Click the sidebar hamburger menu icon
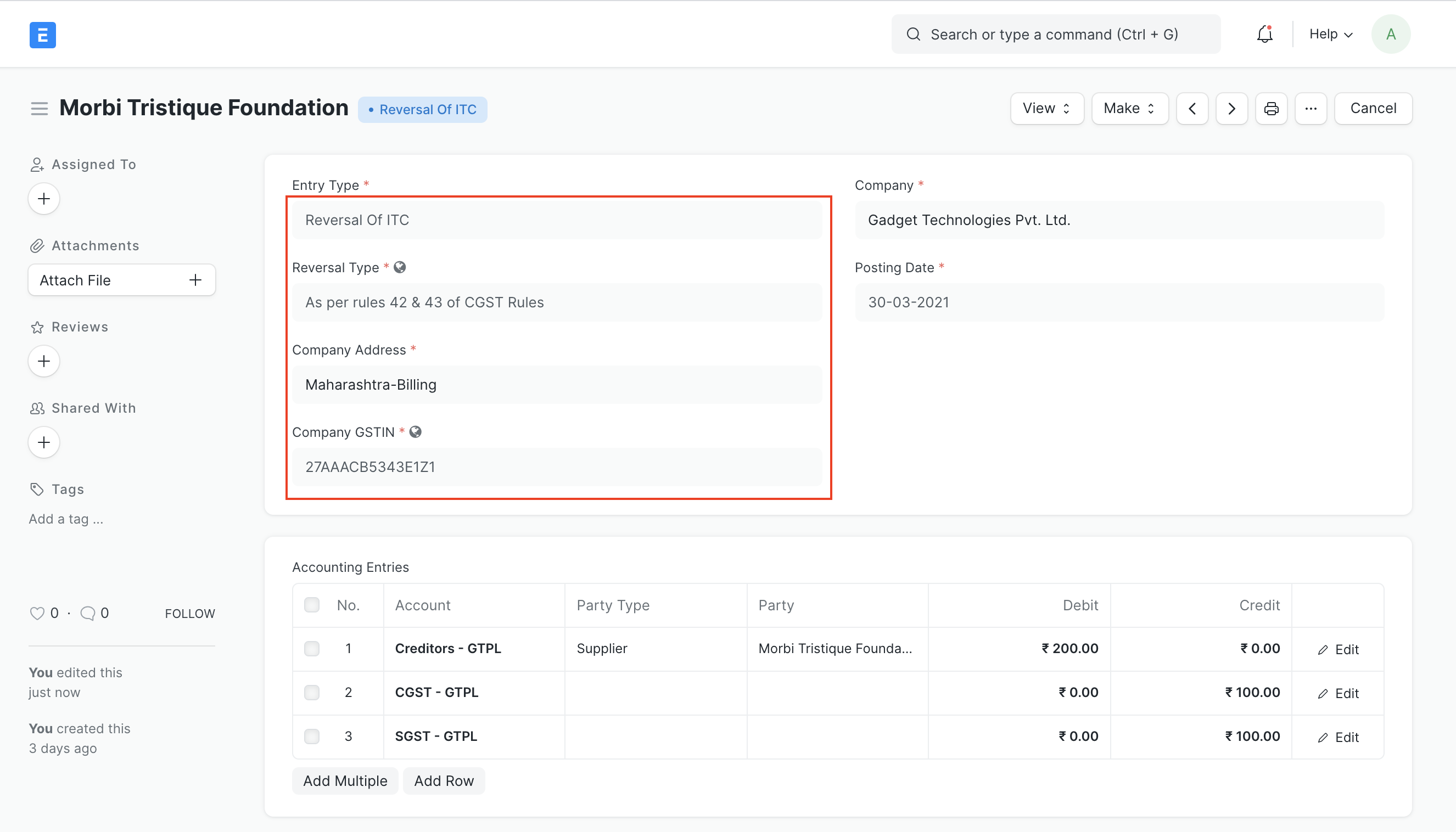Viewport: 1456px width, 832px height. pyautogui.click(x=39, y=109)
